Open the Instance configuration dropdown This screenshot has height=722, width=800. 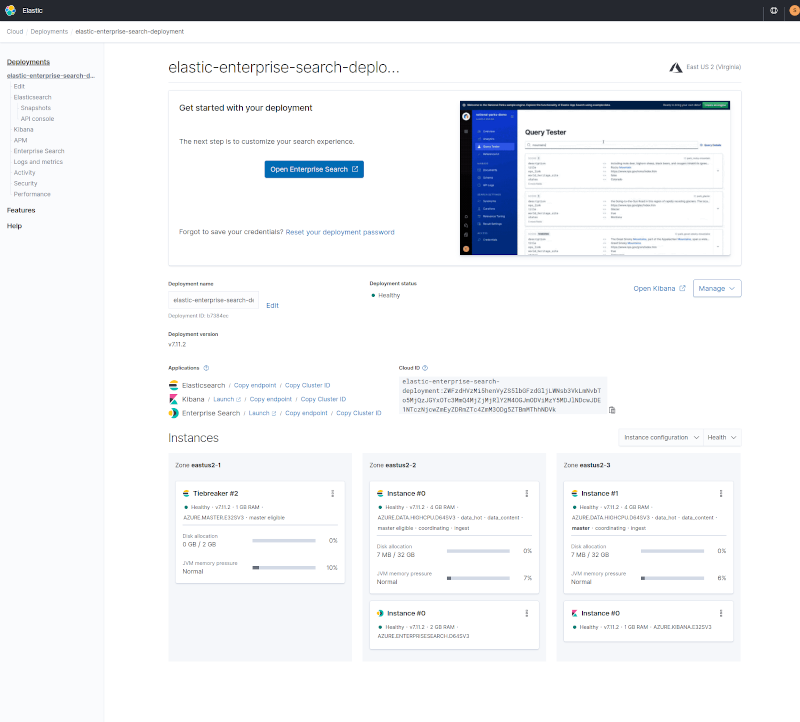click(x=661, y=438)
